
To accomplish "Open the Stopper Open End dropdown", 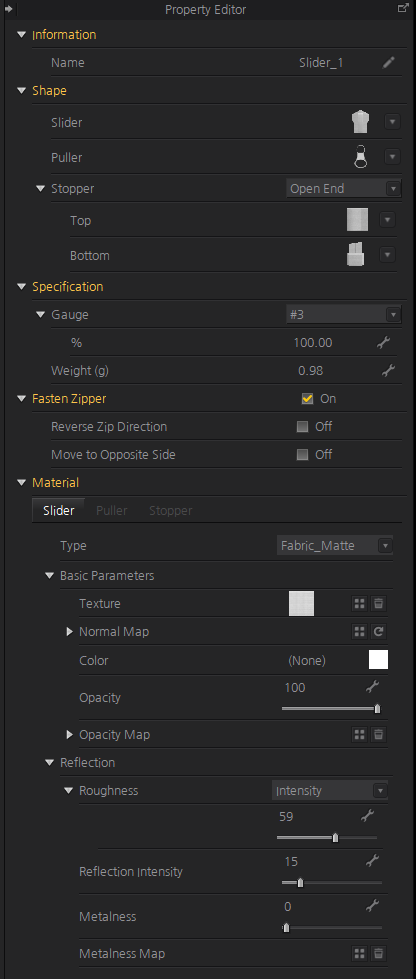I will [x=343, y=189].
